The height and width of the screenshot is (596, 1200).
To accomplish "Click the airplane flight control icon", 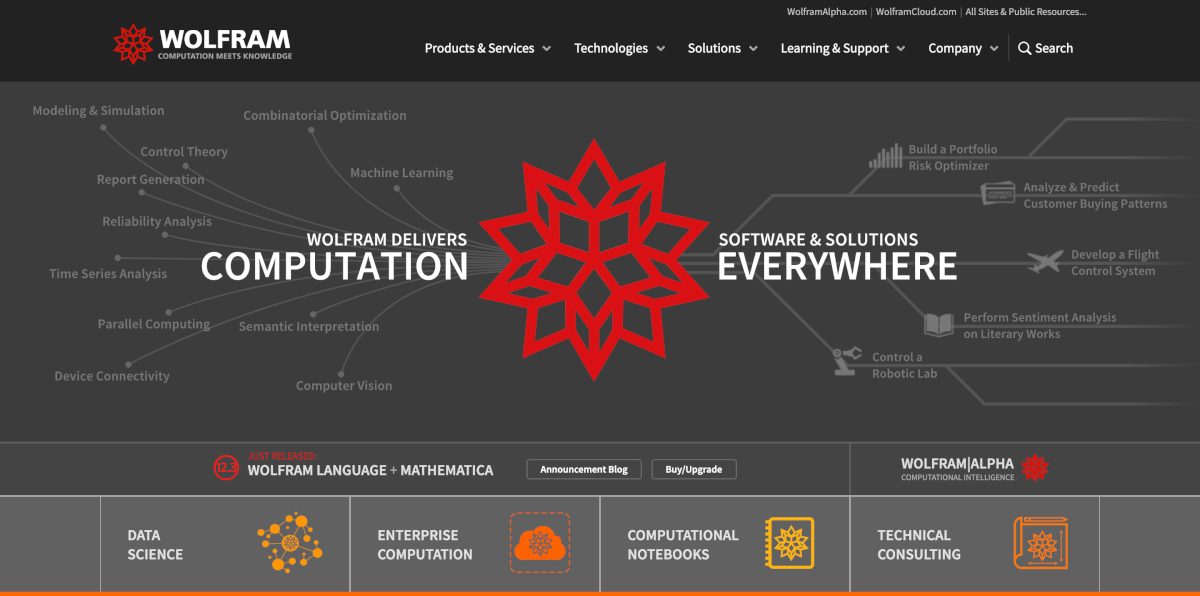I will pos(1045,262).
